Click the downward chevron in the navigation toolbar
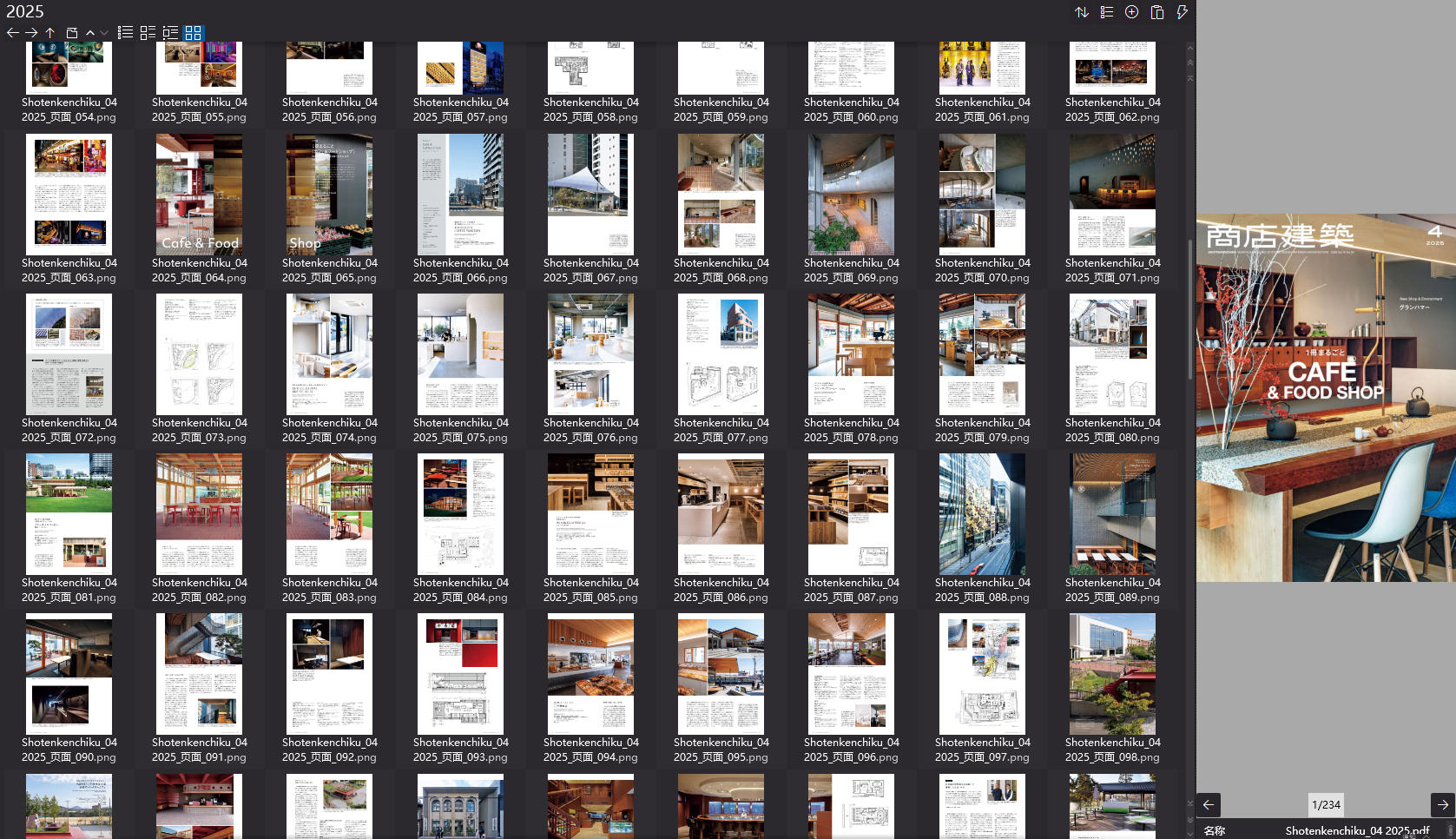The width and height of the screenshot is (1456, 839). [104, 33]
